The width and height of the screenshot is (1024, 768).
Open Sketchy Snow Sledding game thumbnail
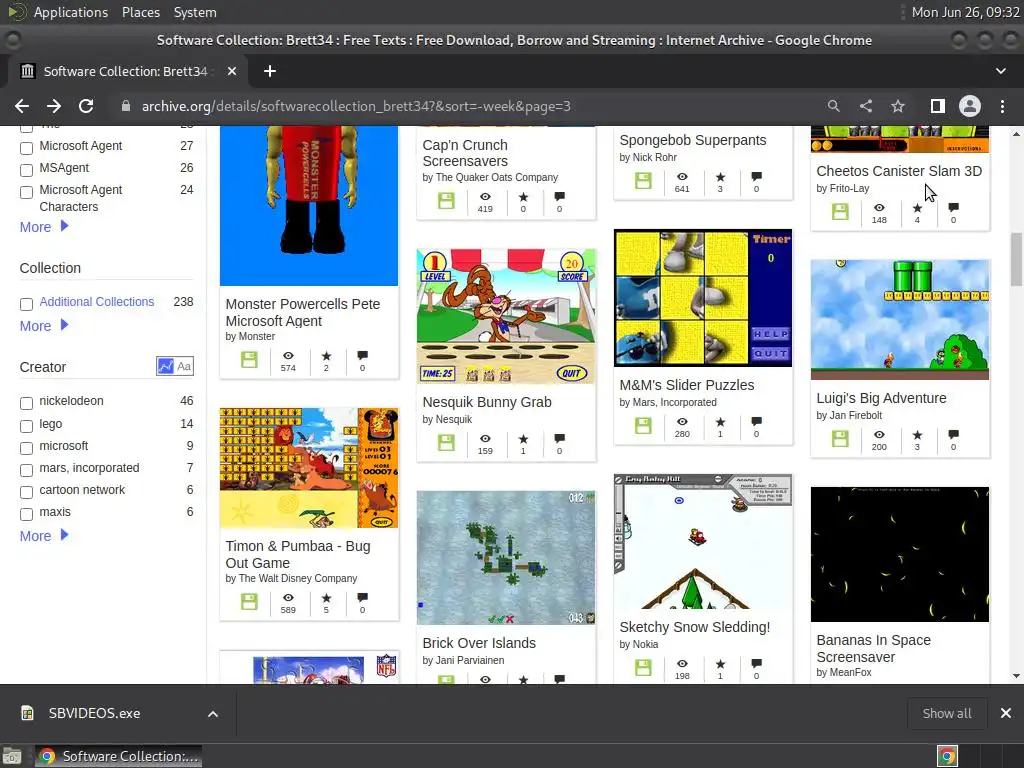(x=703, y=542)
